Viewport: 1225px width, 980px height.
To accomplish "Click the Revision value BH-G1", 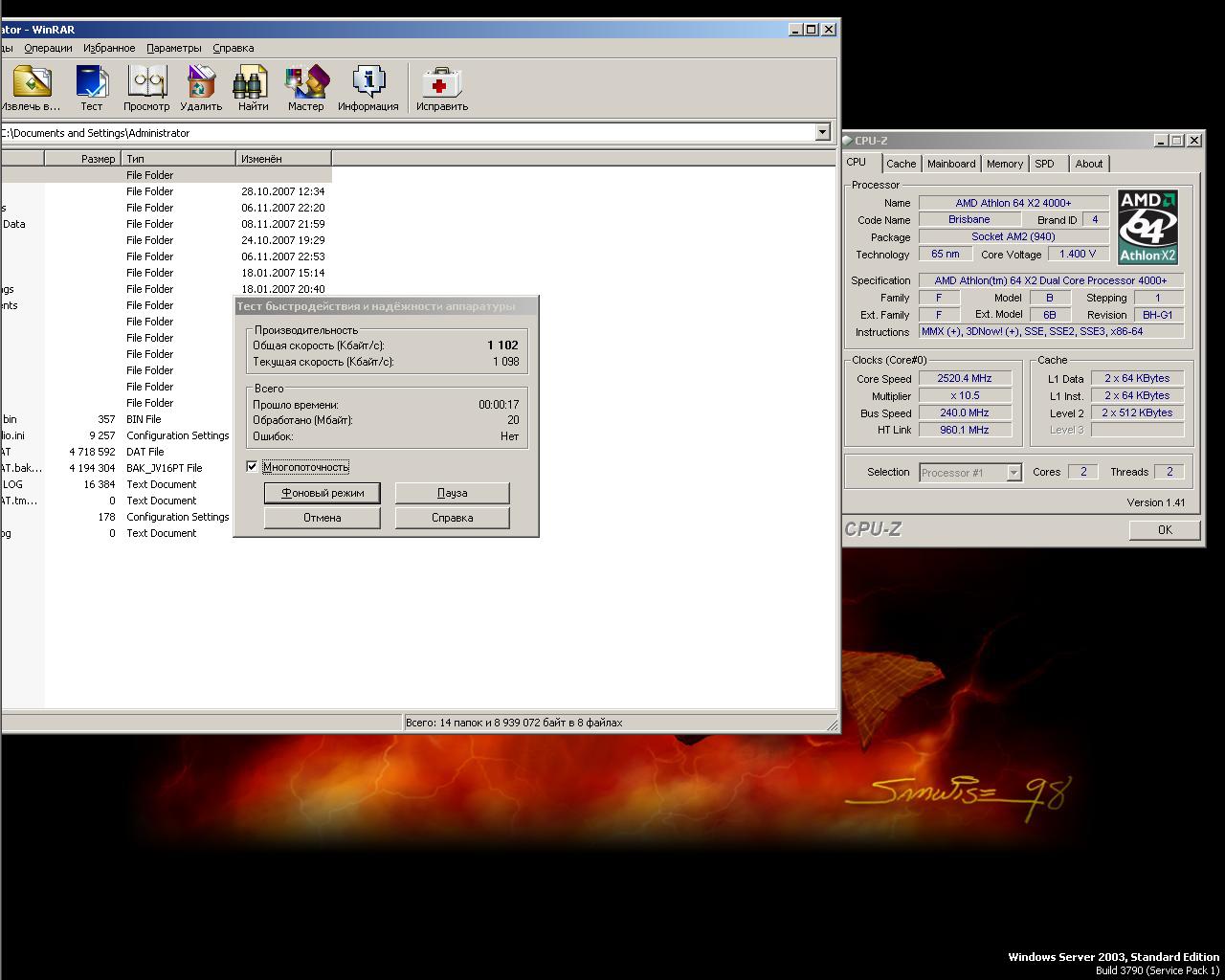I will (x=1158, y=315).
